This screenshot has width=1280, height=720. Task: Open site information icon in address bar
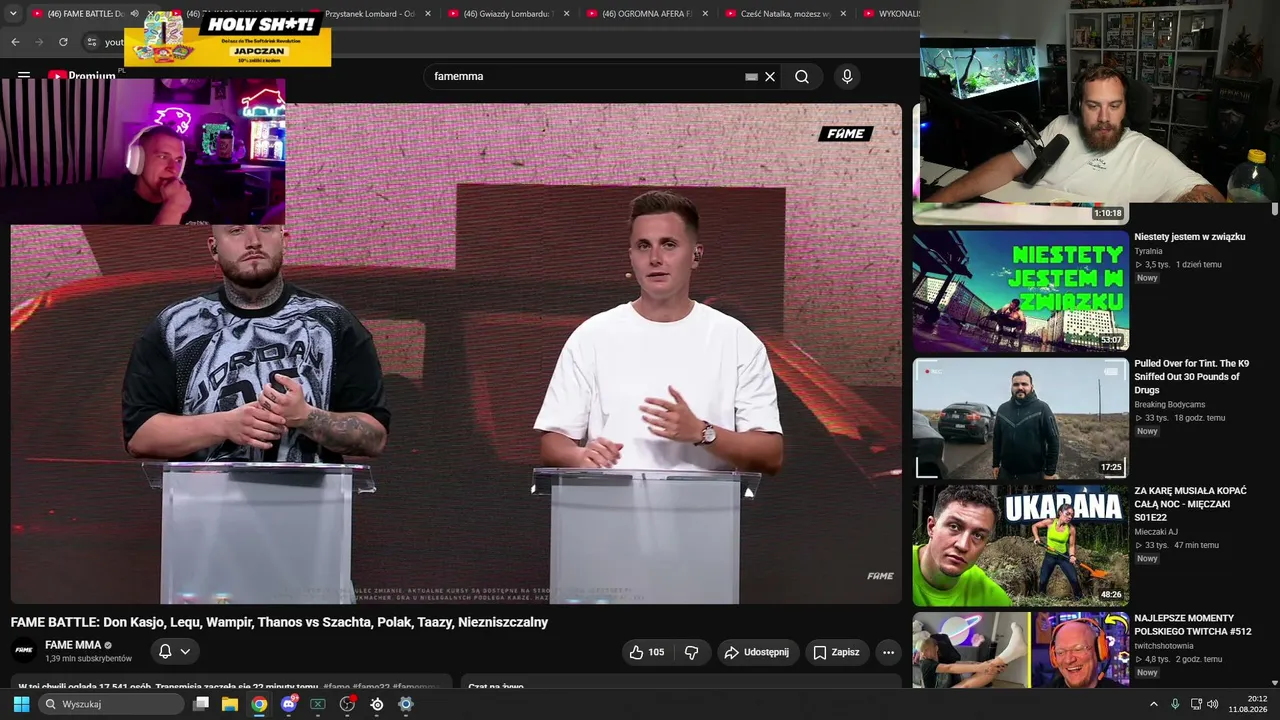[x=91, y=42]
